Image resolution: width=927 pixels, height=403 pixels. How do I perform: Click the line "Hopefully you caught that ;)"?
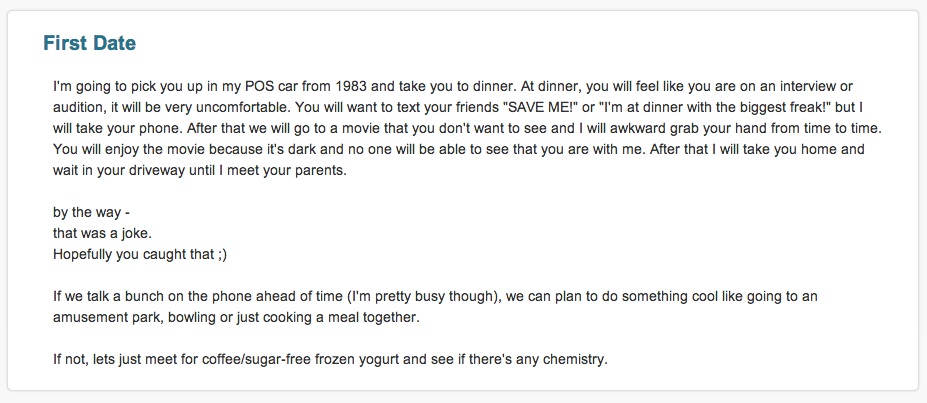140,255
